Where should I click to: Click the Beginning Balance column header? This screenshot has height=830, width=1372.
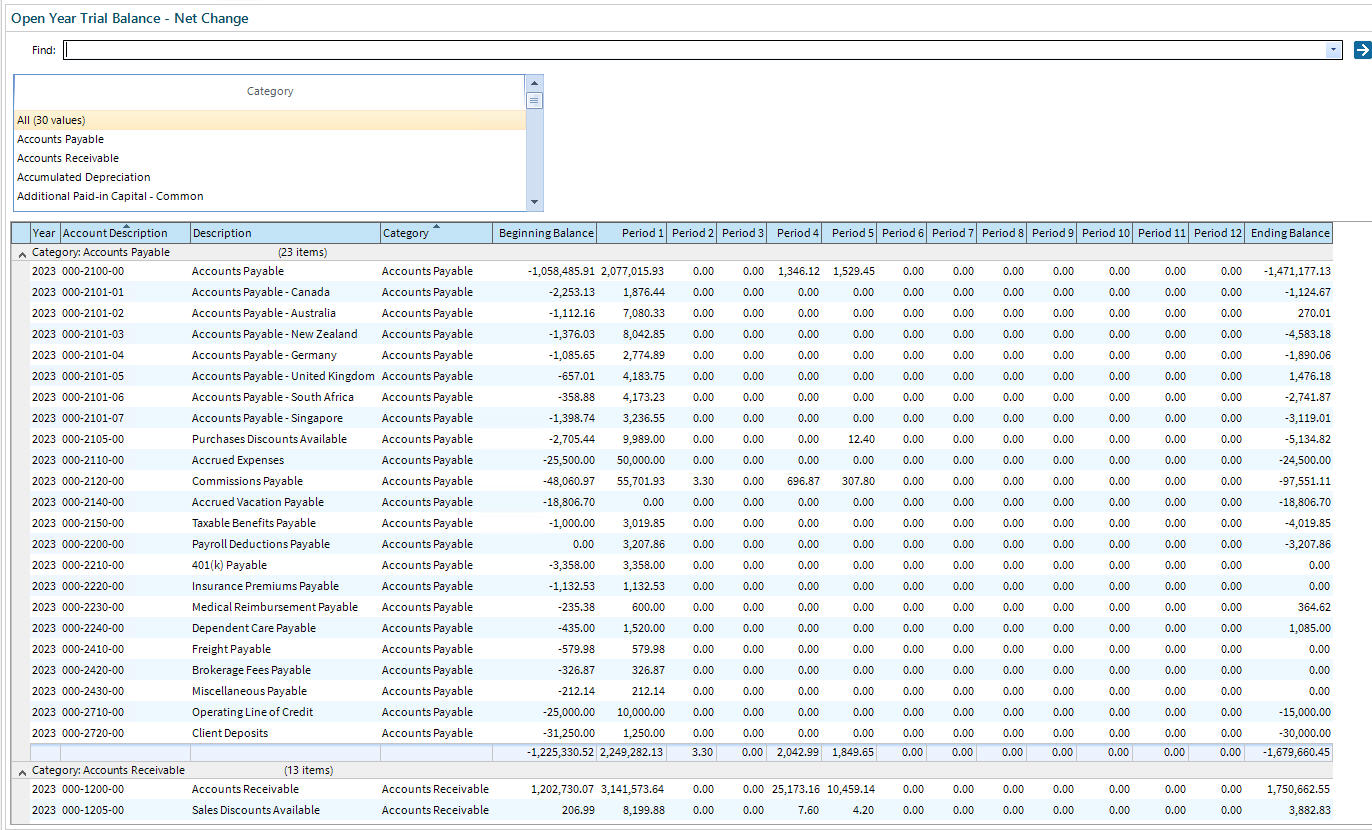544,233
